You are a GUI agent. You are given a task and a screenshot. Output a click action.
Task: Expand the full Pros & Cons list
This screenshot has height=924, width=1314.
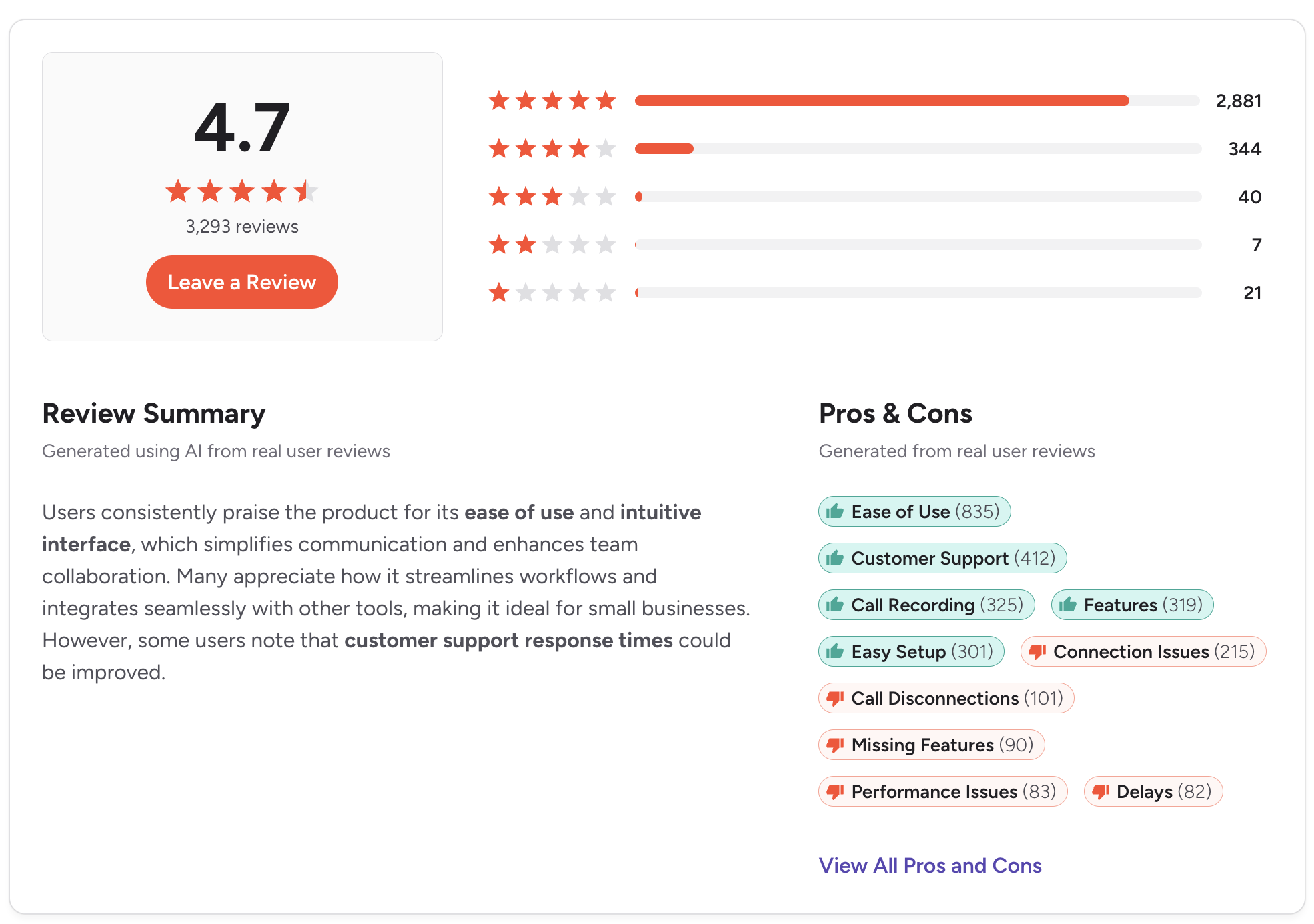(930, 865)
